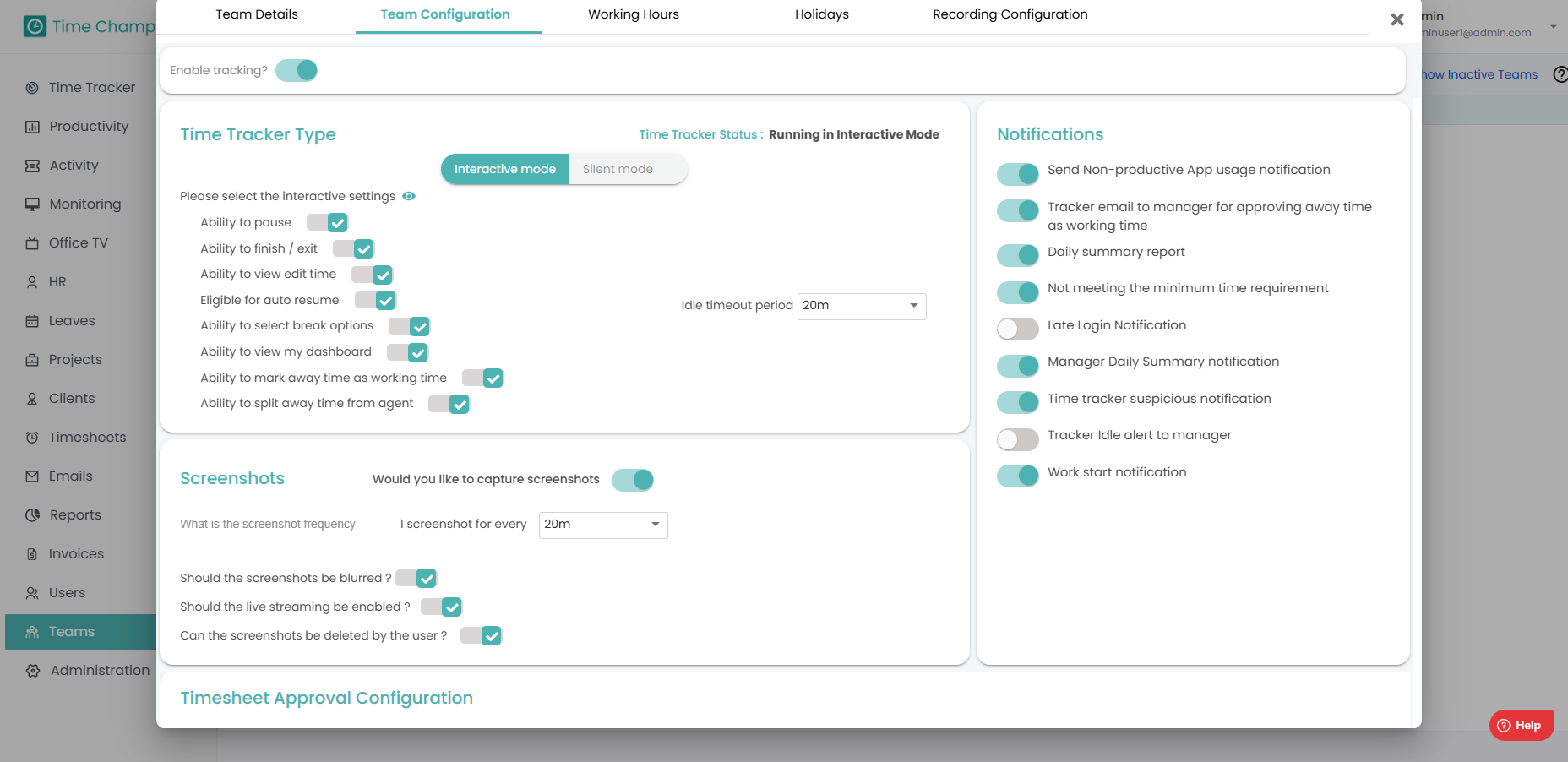Click the Leaves calendar icon
The image size is (1568, 762).
click(x=32, y=321)
